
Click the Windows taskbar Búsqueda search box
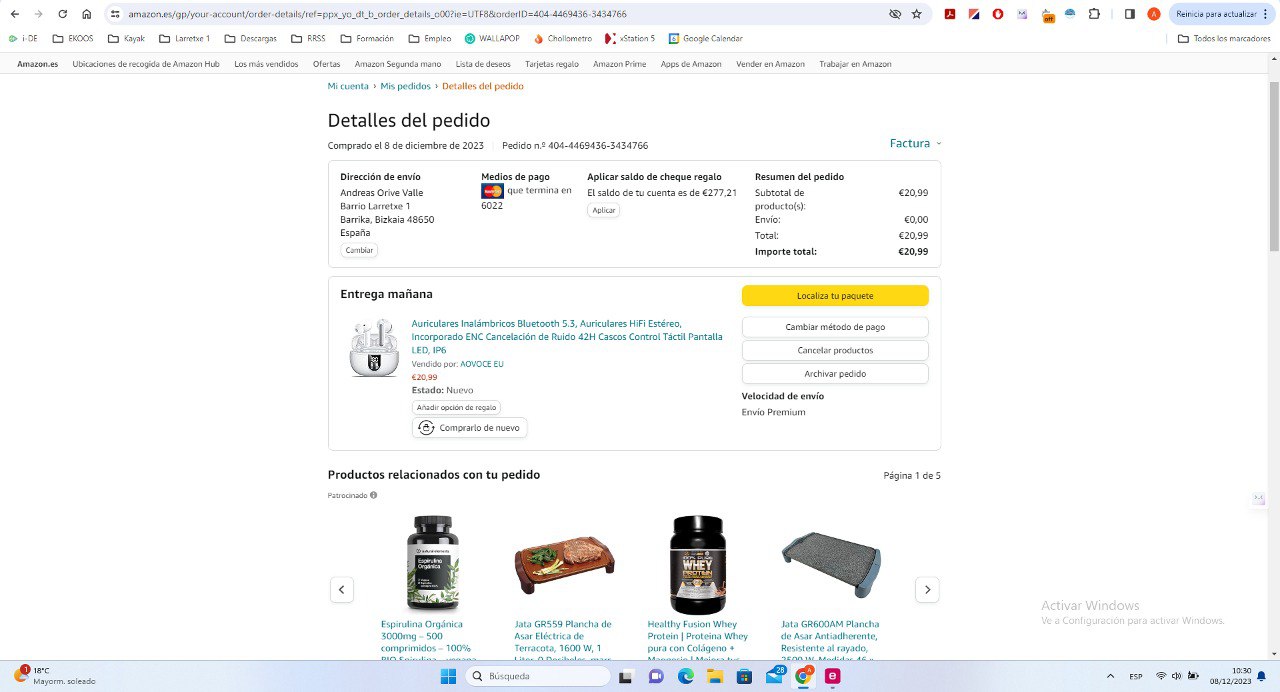tap(538, 677)
